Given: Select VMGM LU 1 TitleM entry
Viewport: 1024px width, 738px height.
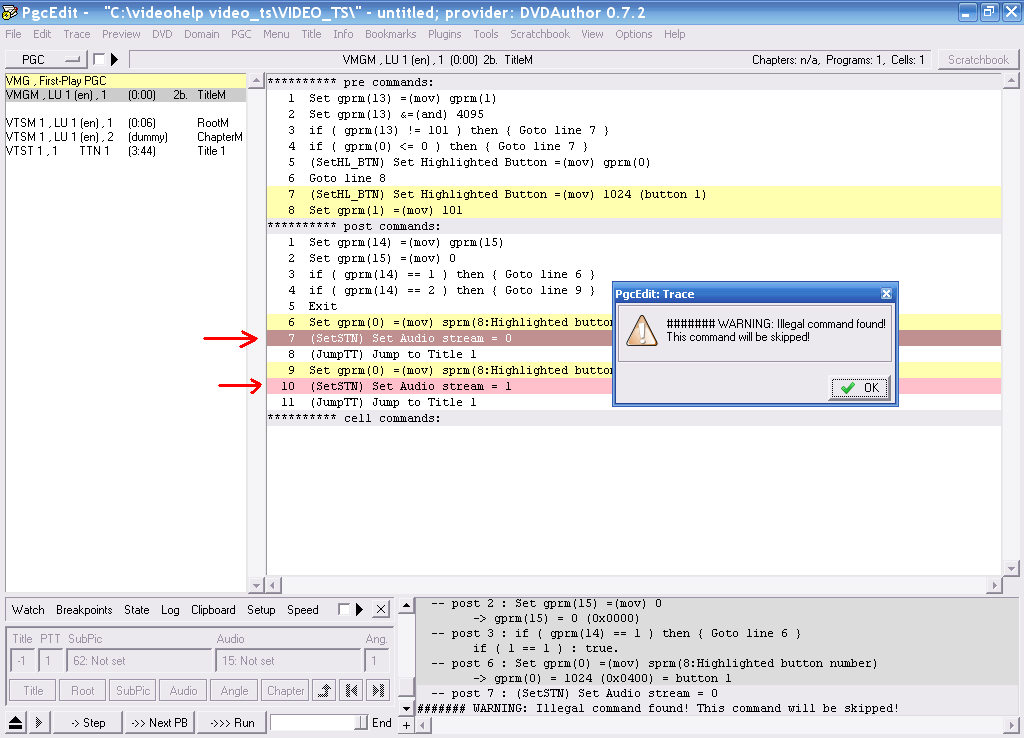Looking at the screenshot, I should click(125, 95).
